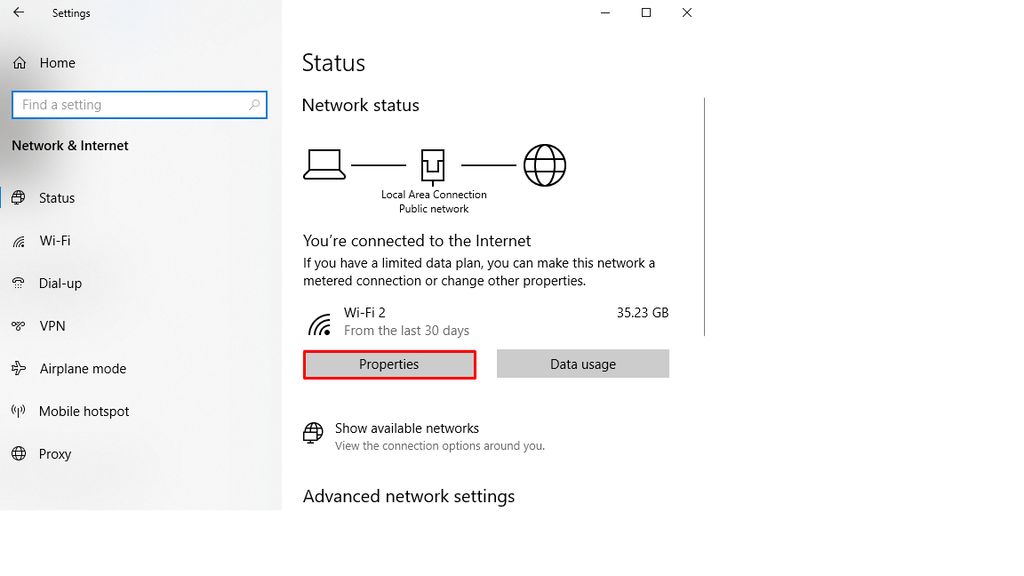Image resolution: width=1024 pixels, height=576 pixels.
Task: Click the Status globe icon in sidebar
Action: 20,197
